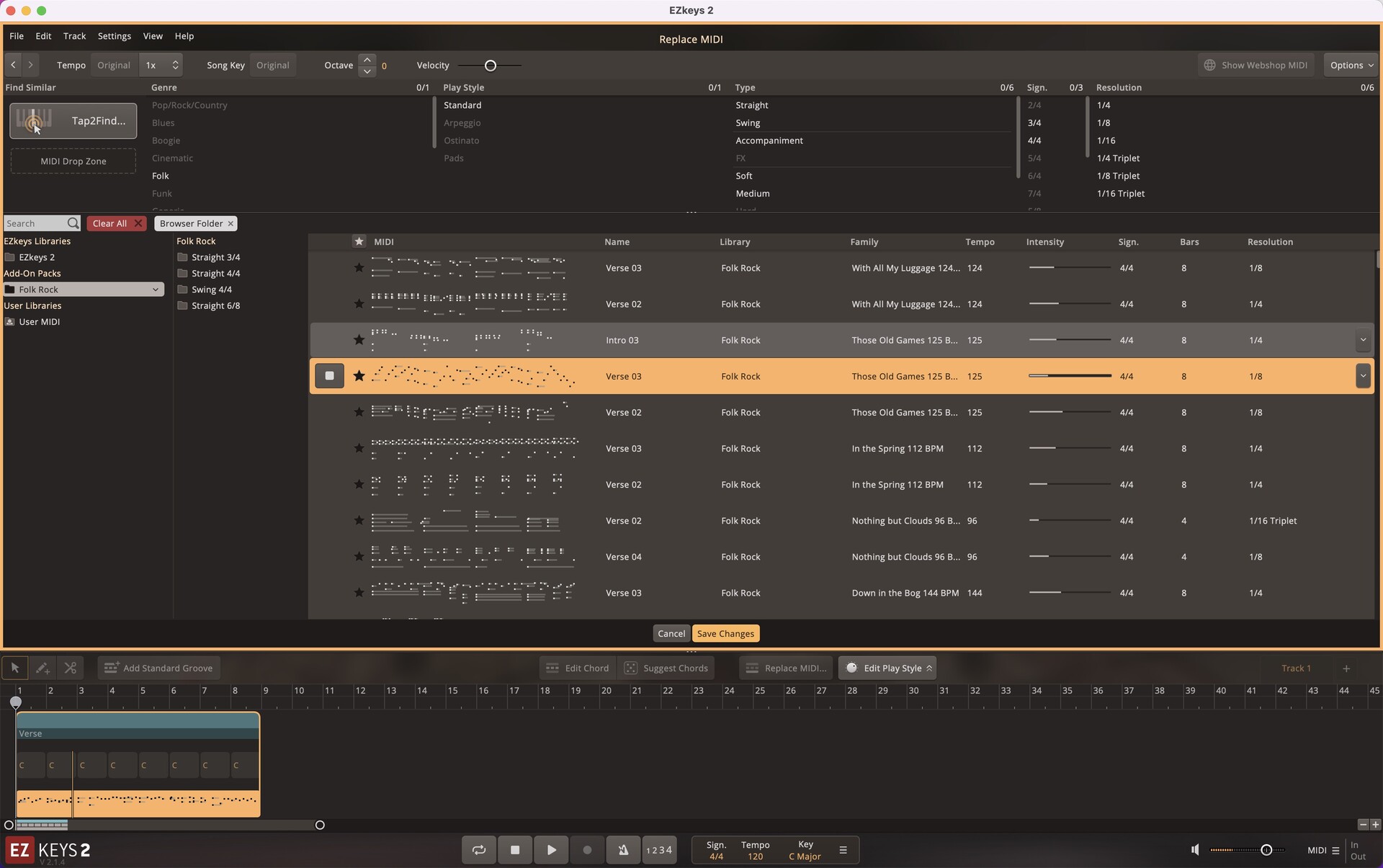Toggle loop playback icon
Screen dimensions: 1383x868
479,850
